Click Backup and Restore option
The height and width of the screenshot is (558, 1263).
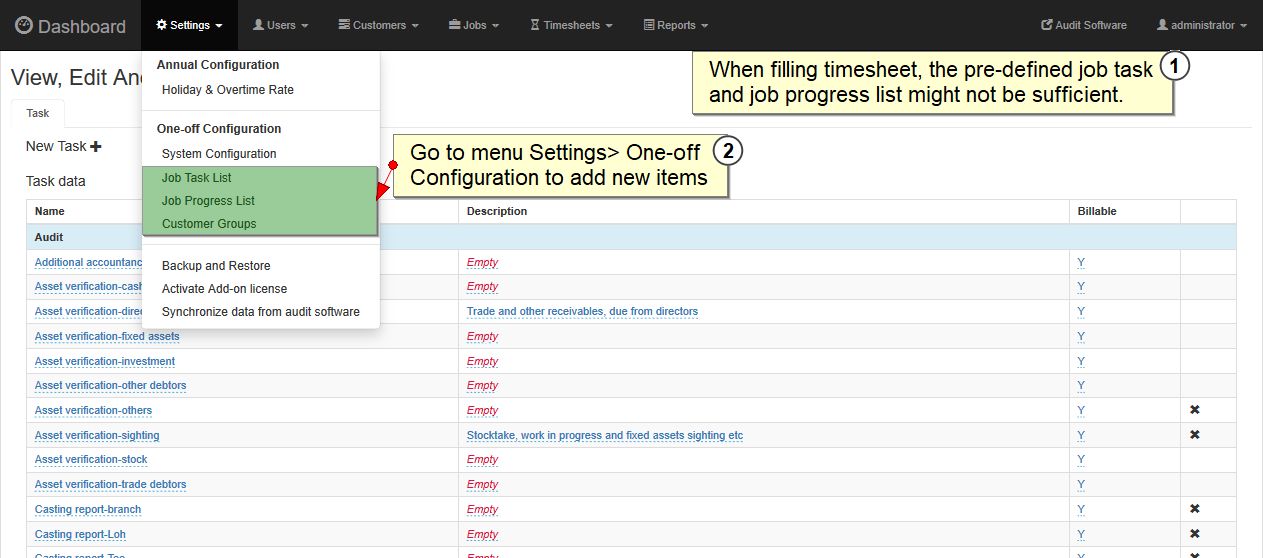[x=216, y=266]
